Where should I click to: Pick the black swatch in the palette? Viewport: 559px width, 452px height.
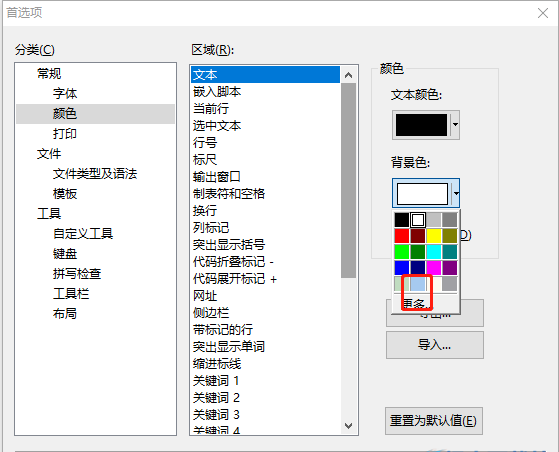401,220
